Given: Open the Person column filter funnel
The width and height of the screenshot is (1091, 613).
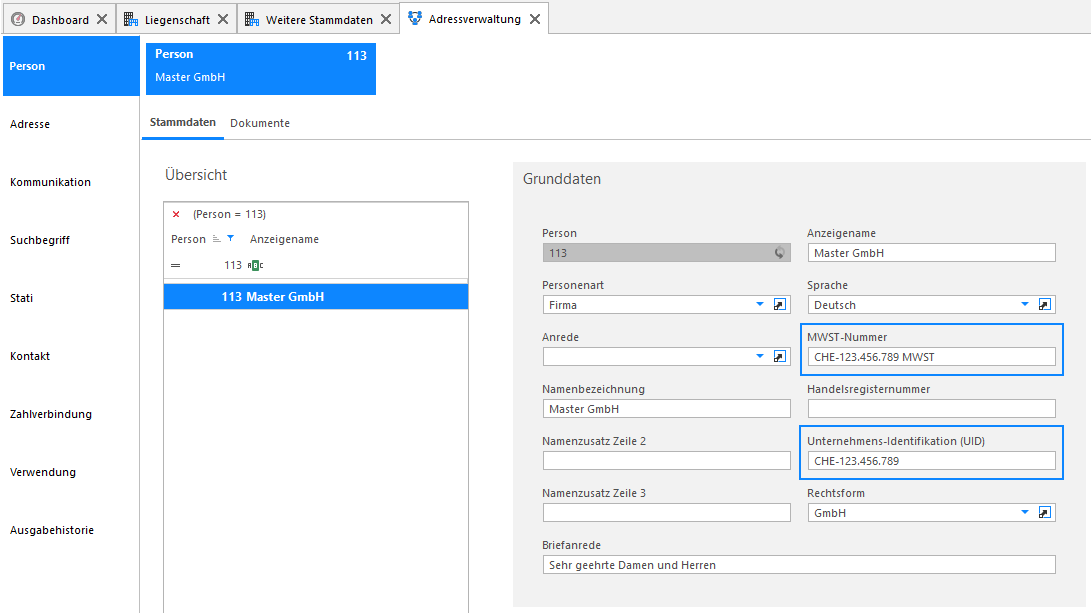Looking at the screenshot, I should click(x=230, y=239).
